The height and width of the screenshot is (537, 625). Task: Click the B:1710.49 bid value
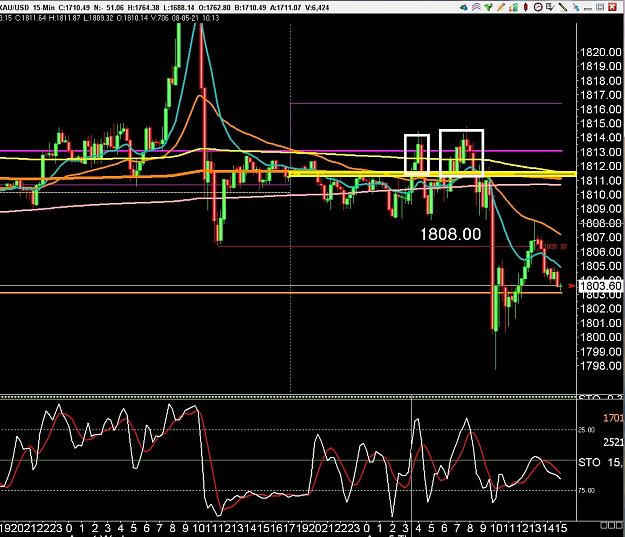click(251, 8)
